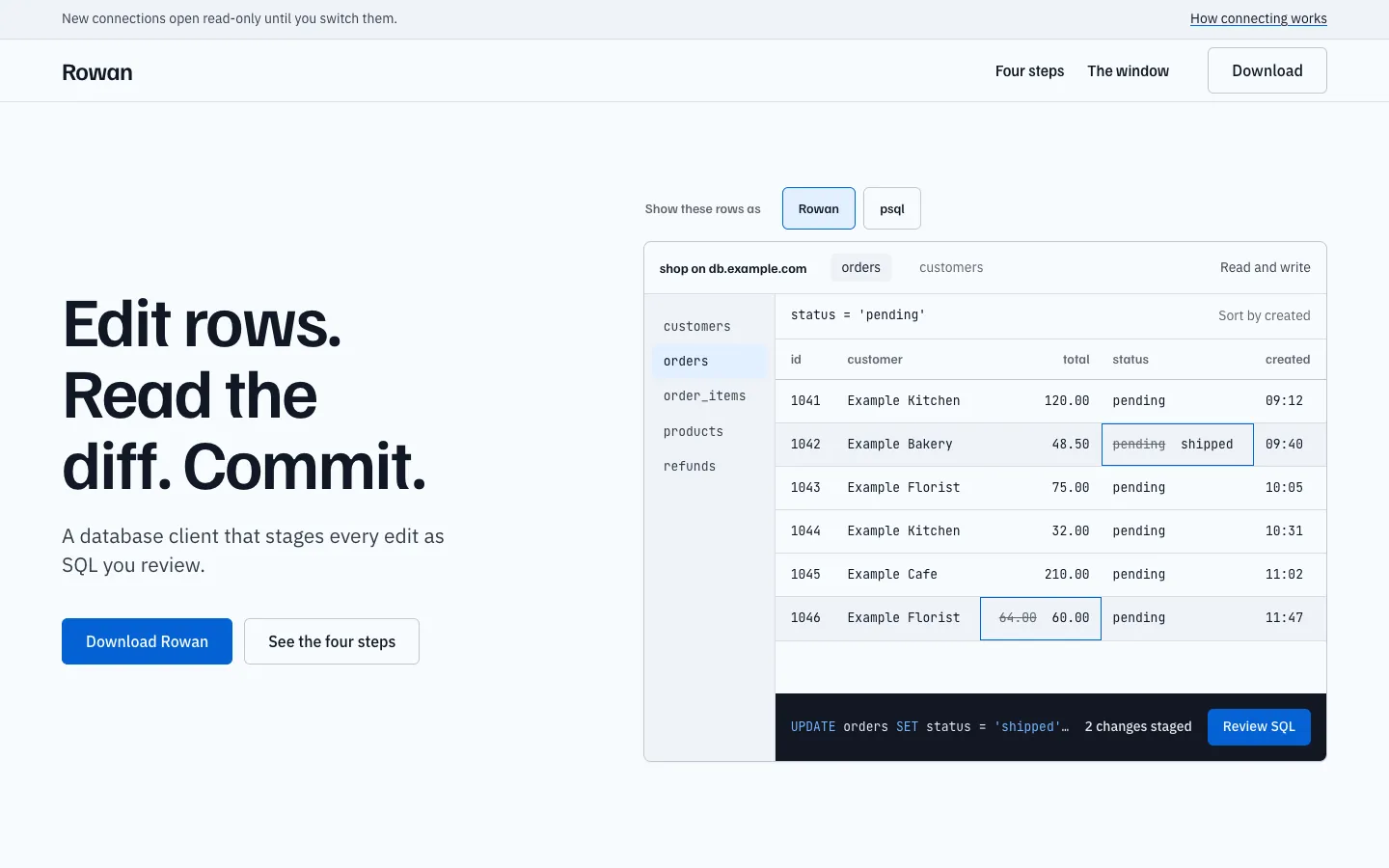Select orders in the table sidebar
Viewport: 1389px width, 868px height.
coord(709,362)
